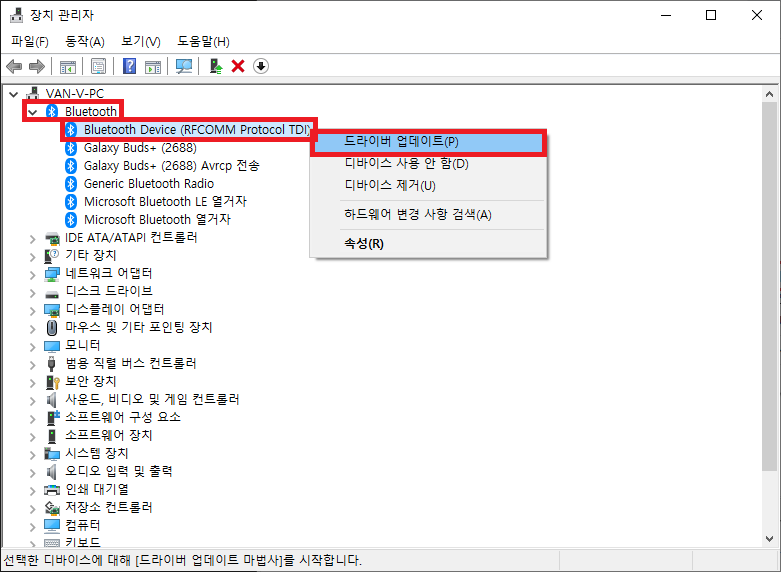Choose 하드웨어 변경 사항 검색(A)
Image resolution: width=781 pixels, height=572 pixels.
point(428,215)
